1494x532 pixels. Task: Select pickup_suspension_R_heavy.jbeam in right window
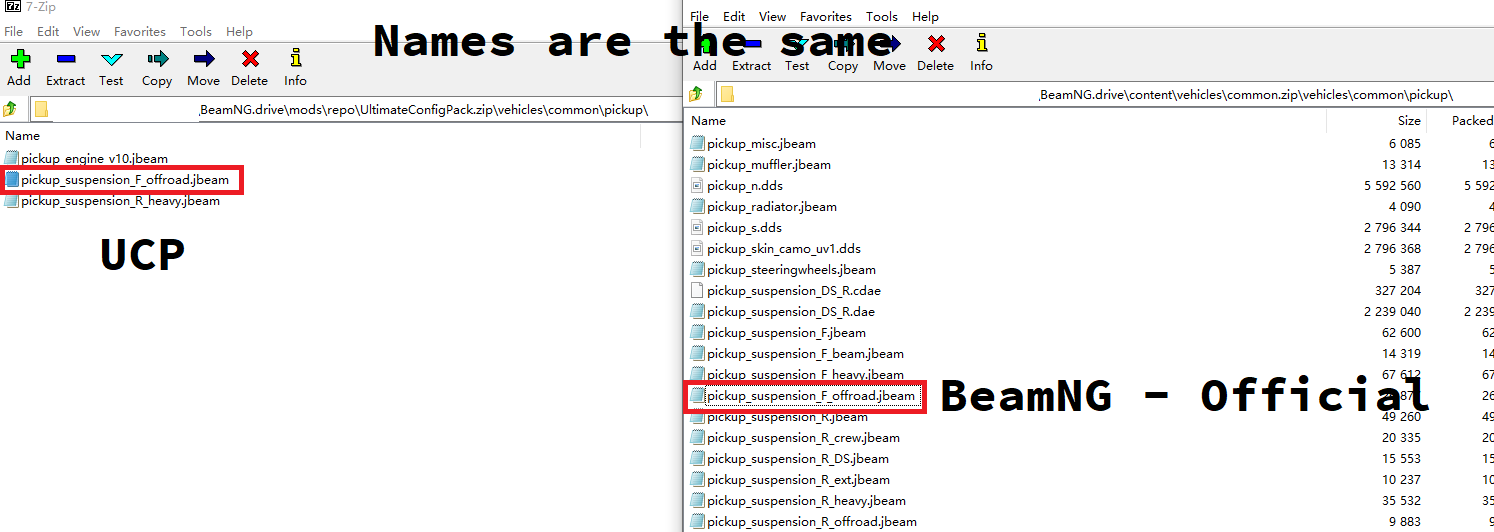pyautogui.click(x=806, y=501)
